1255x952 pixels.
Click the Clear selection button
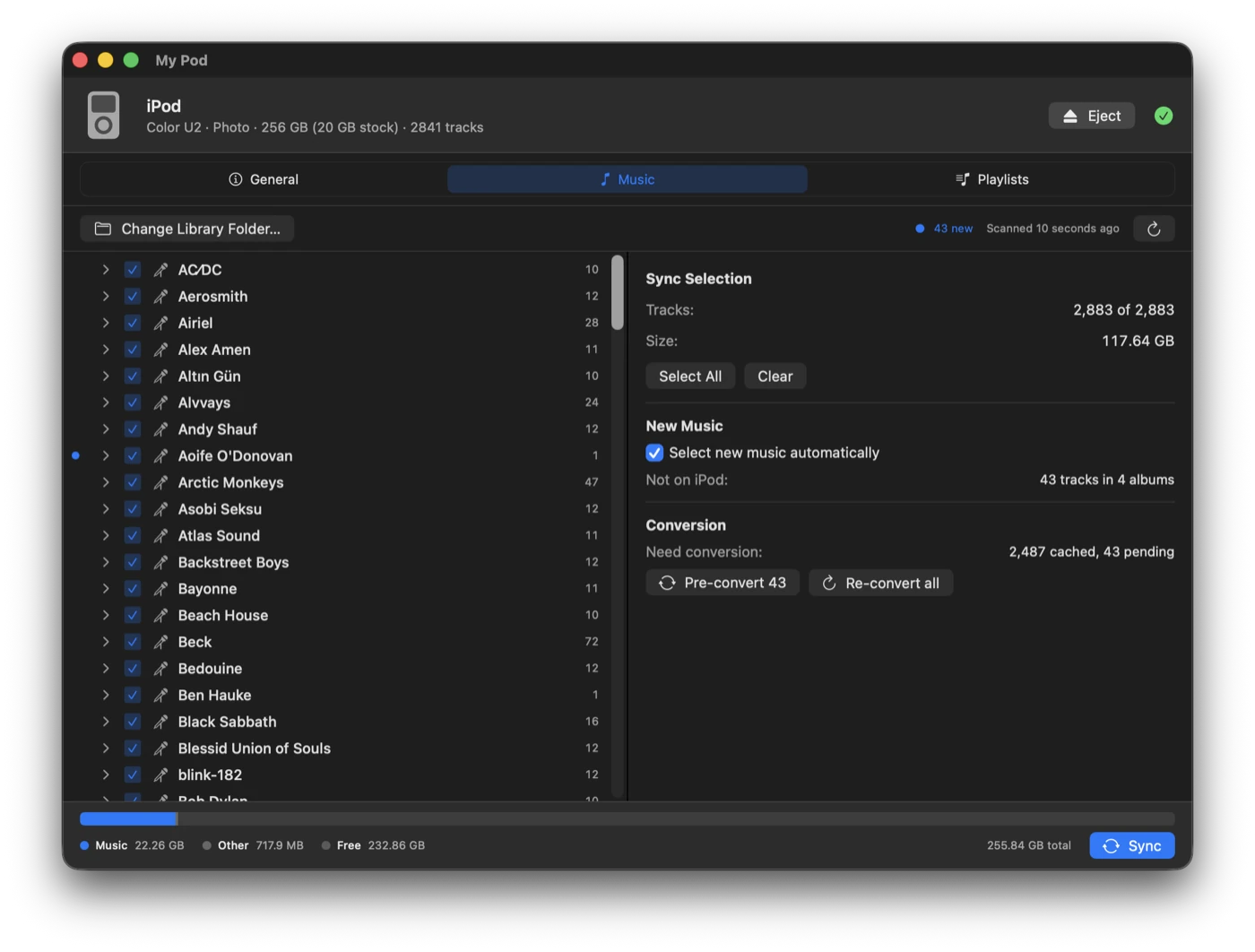[x=775, y=376]
